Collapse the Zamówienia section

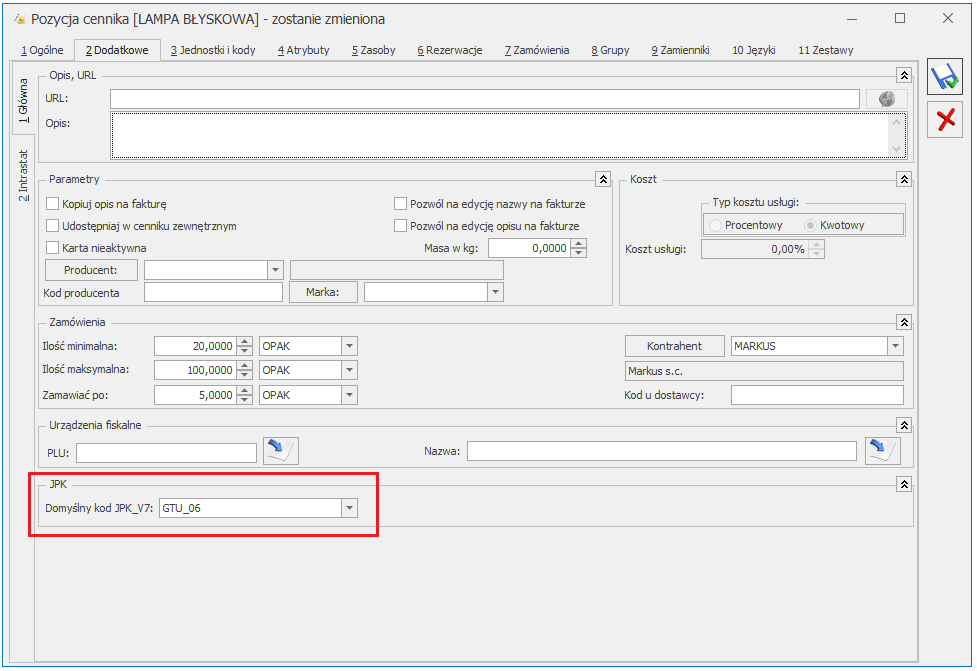pyautogui.click(x=904, y=322)
